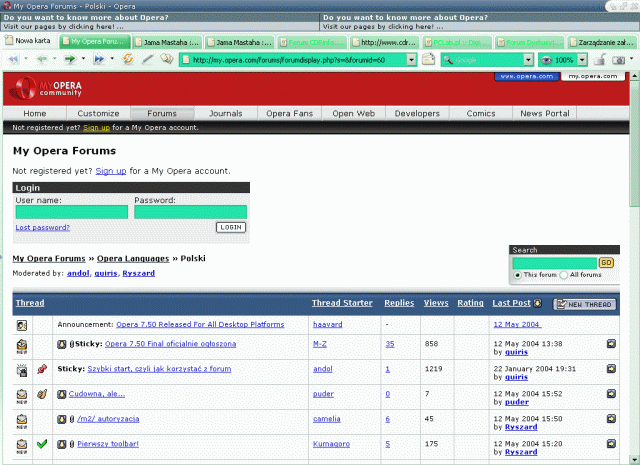This screenshot has width=640, height=465.
Task: Open the Lost password? link
Action: (42, 227)
